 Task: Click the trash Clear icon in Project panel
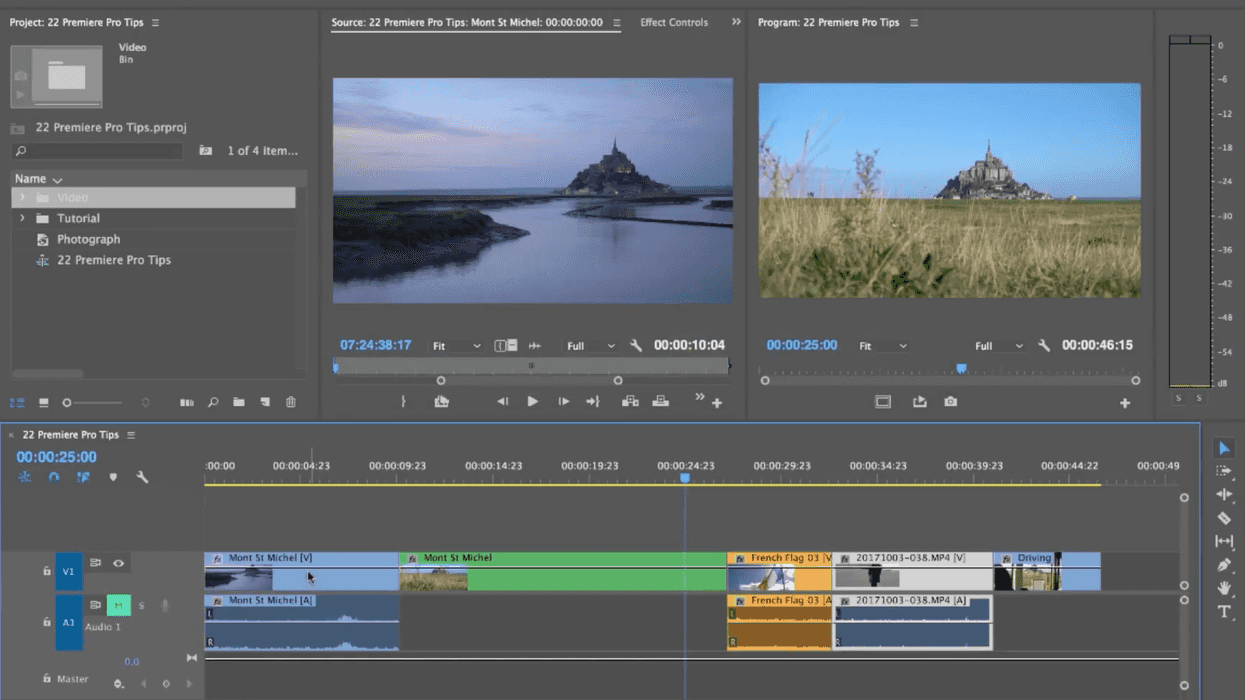tap(291, 402)
